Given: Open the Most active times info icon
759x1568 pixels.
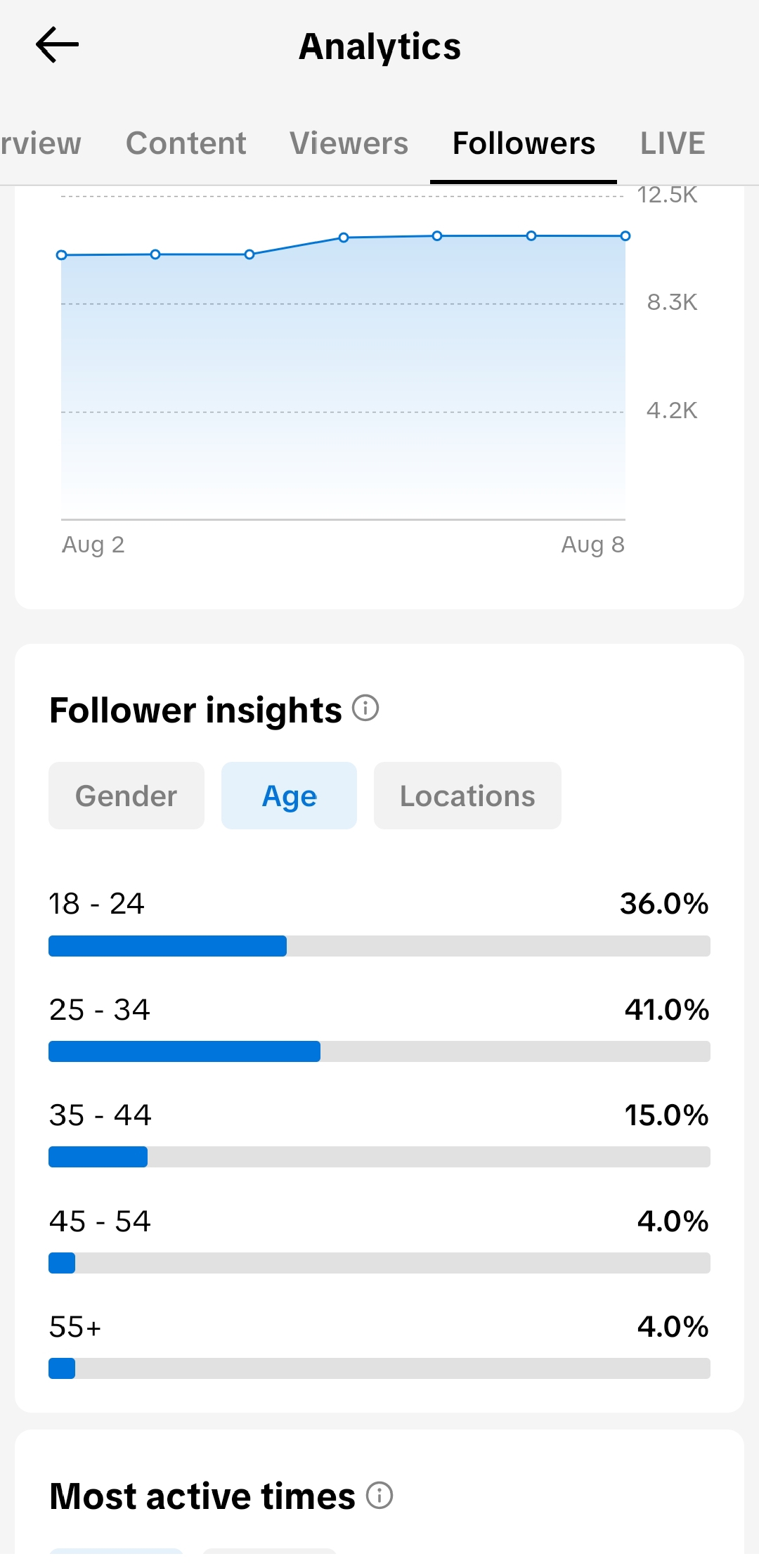Looking at the screenshot, I should pyautogui.click(x=379, y=1495).
